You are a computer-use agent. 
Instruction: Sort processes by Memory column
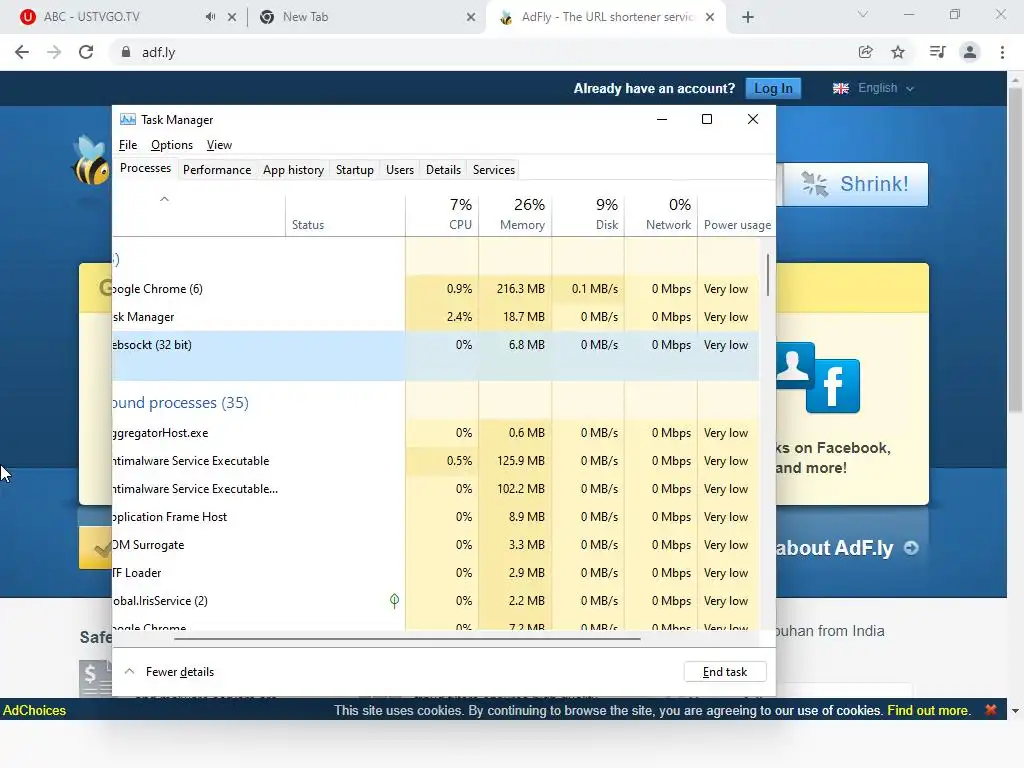pos(515,214)
